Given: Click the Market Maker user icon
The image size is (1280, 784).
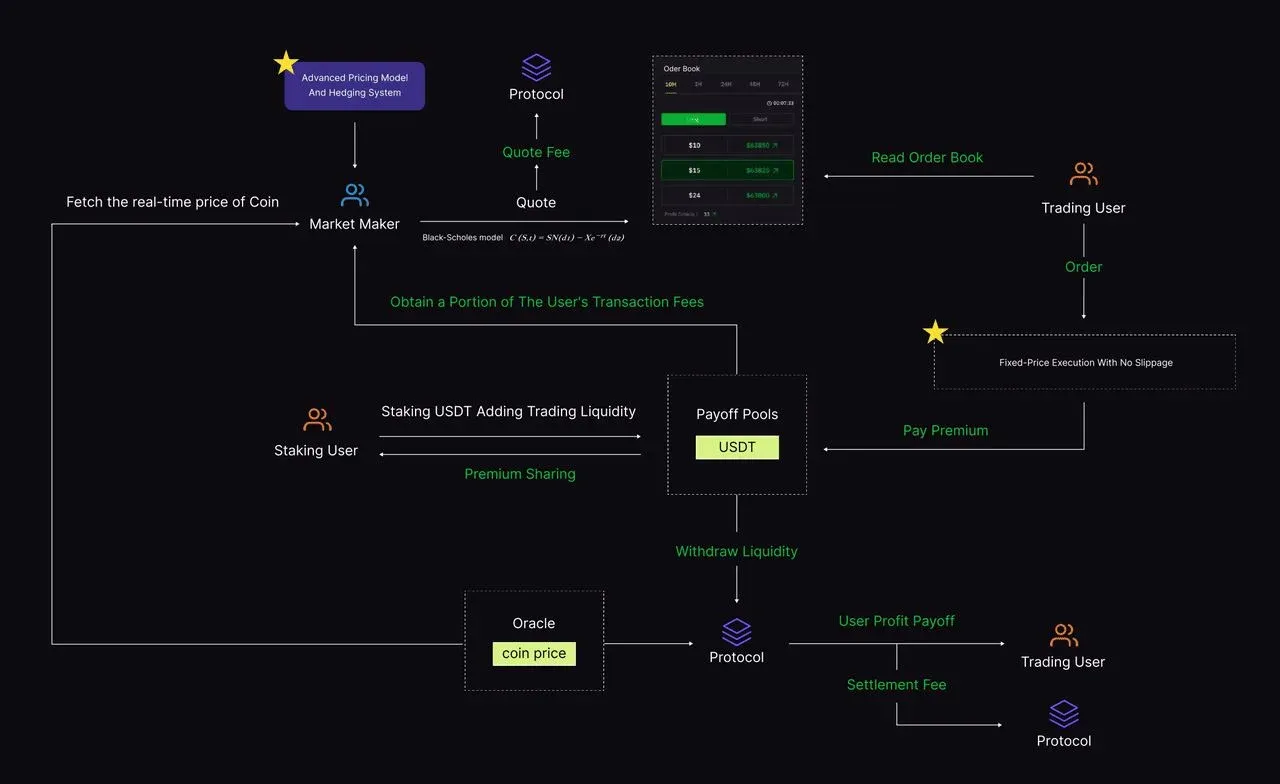Looking at the screenshot, I should pyautogui.click(x=354, y=194).
